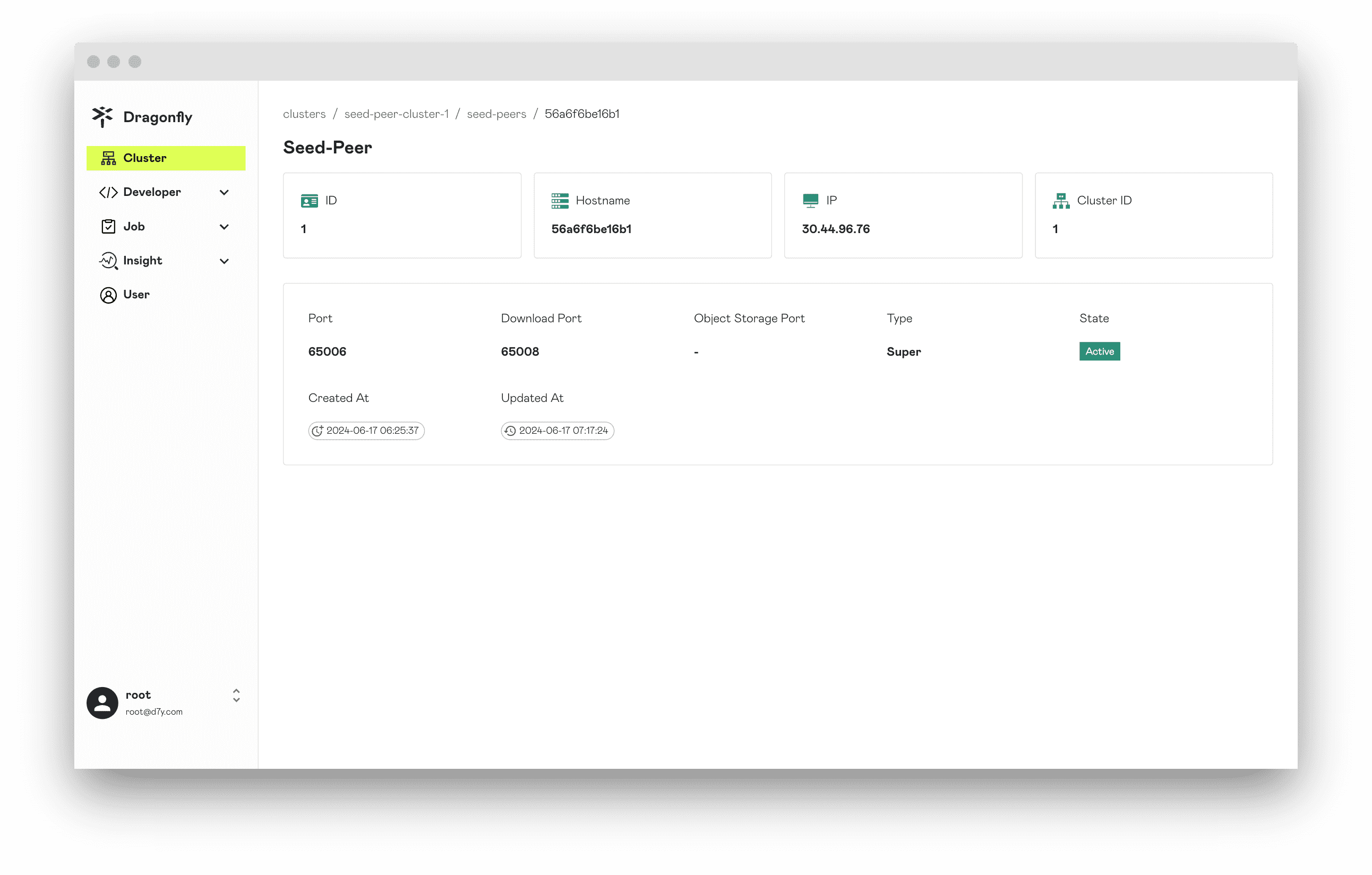This screenshot has height=875, width=1372.
Task: Click the Created At clock icon
Action: (x=317, y=430)
